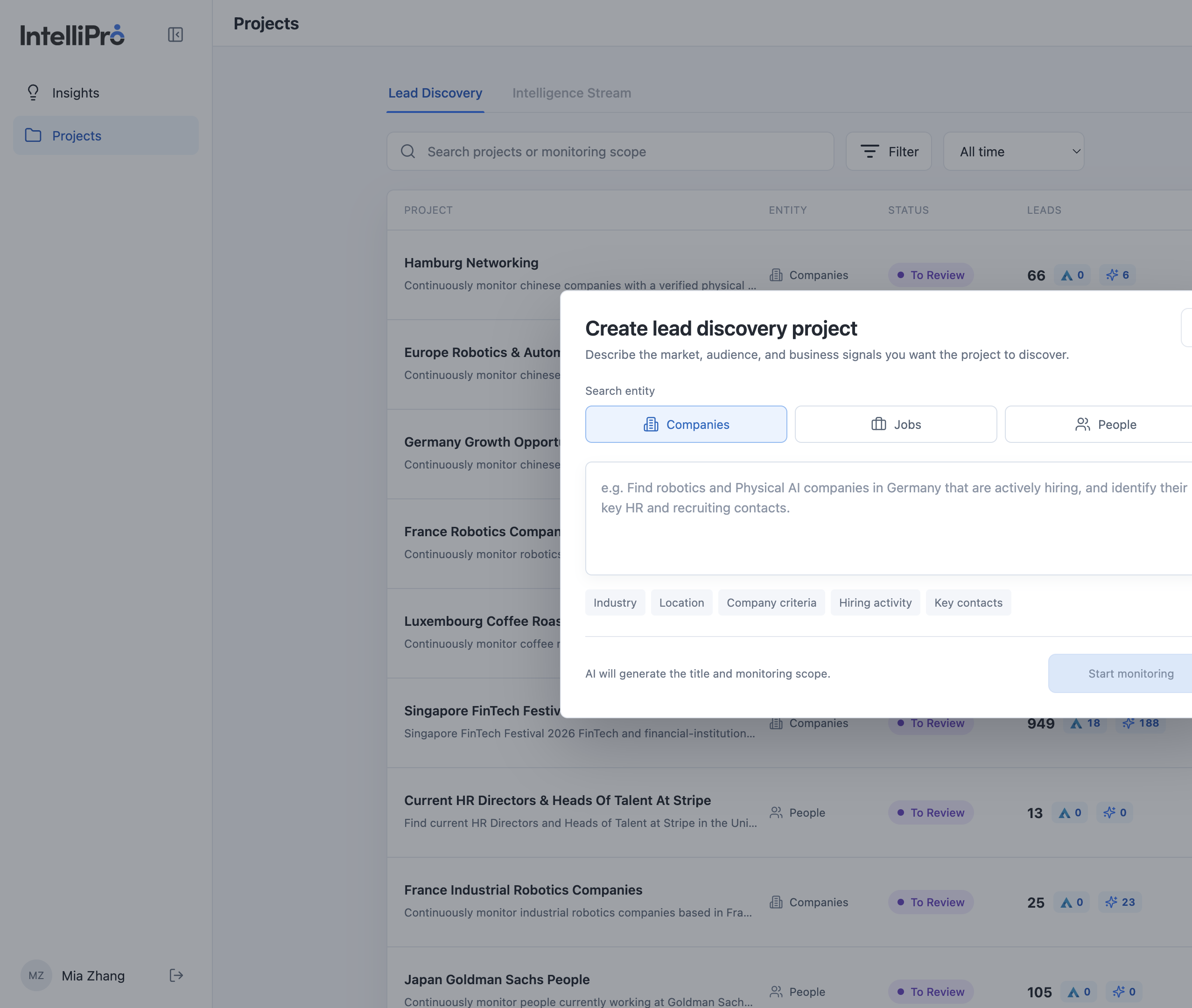1192x1008 pixels.
Task: Click the chevron in All time selector
Action: pos(1076,151)
